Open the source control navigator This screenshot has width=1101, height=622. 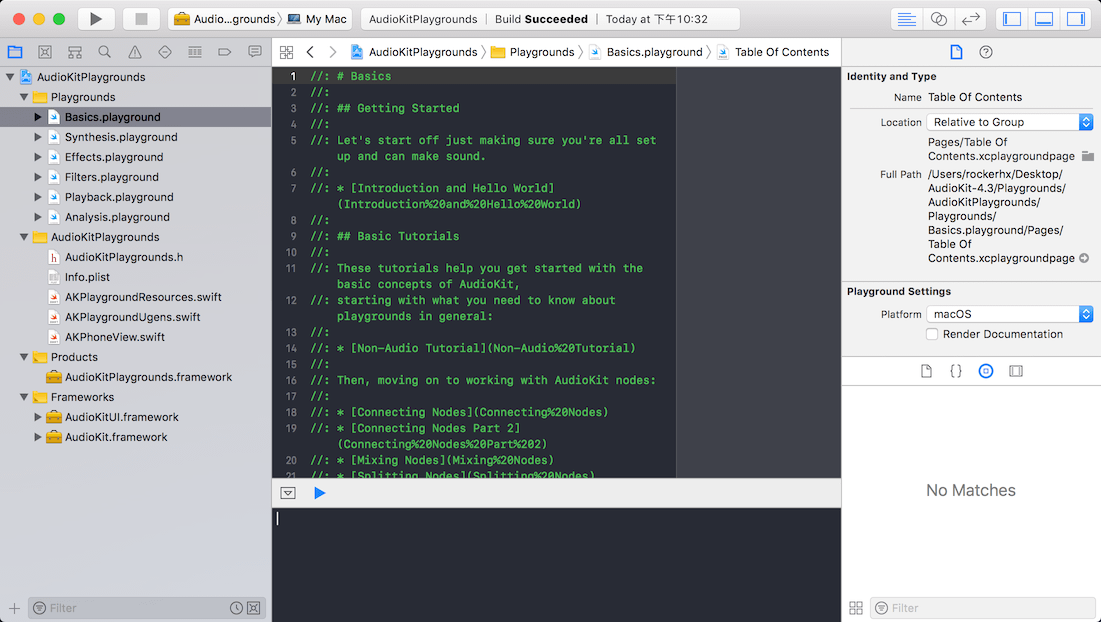click(45, 52)
